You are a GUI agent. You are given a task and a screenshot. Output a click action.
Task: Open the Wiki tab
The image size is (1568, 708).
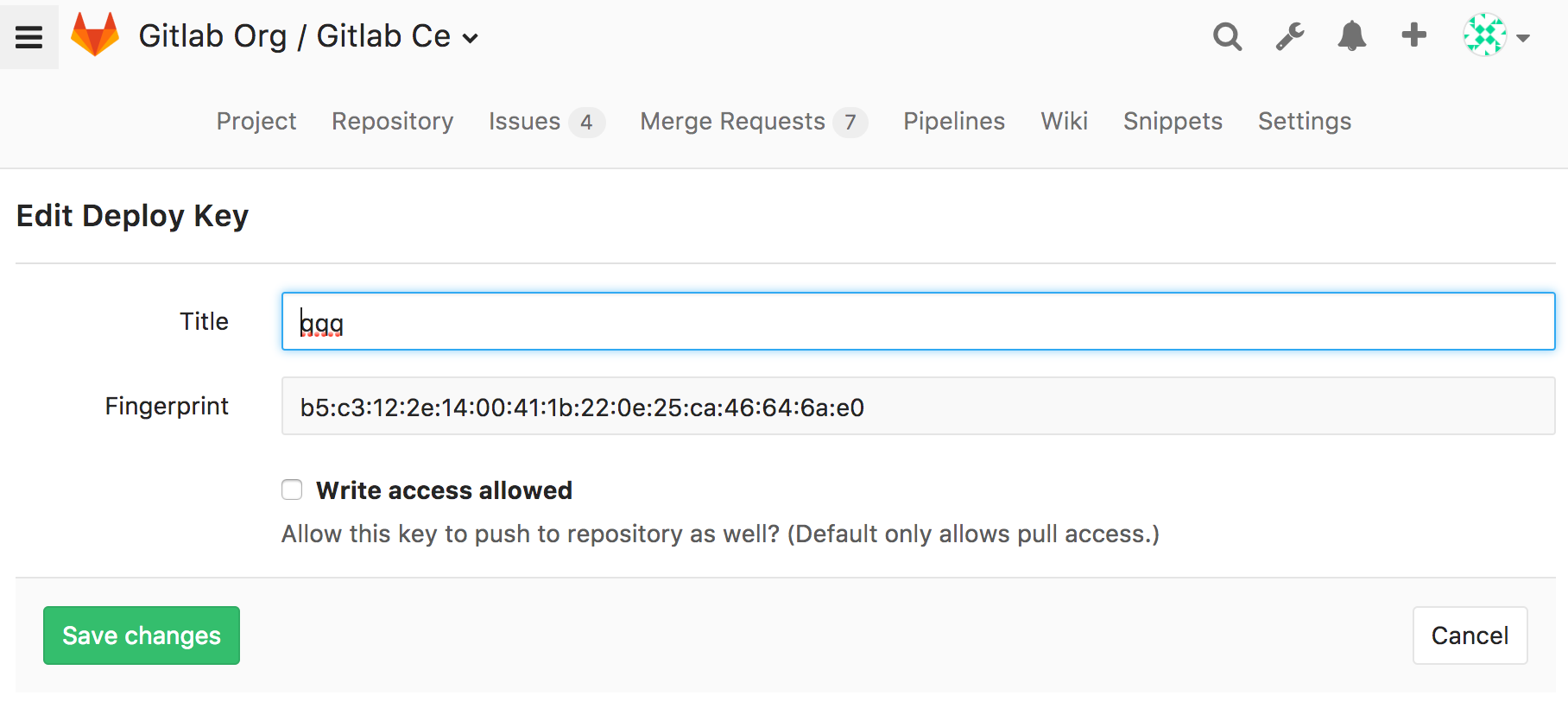pyautogui.click(x=1065, y=122)
